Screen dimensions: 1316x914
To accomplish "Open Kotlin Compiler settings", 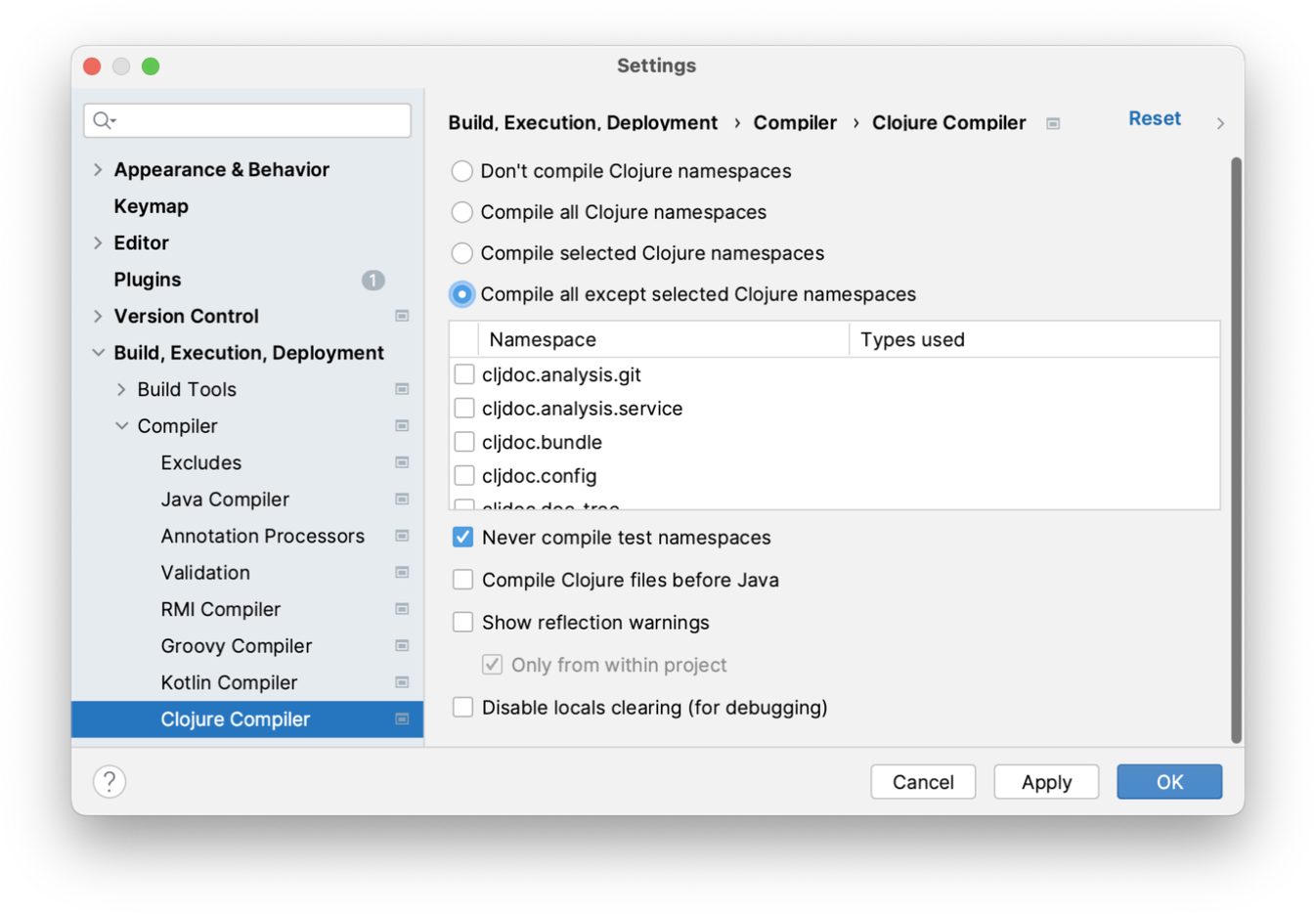I will [x=229, y=682].
